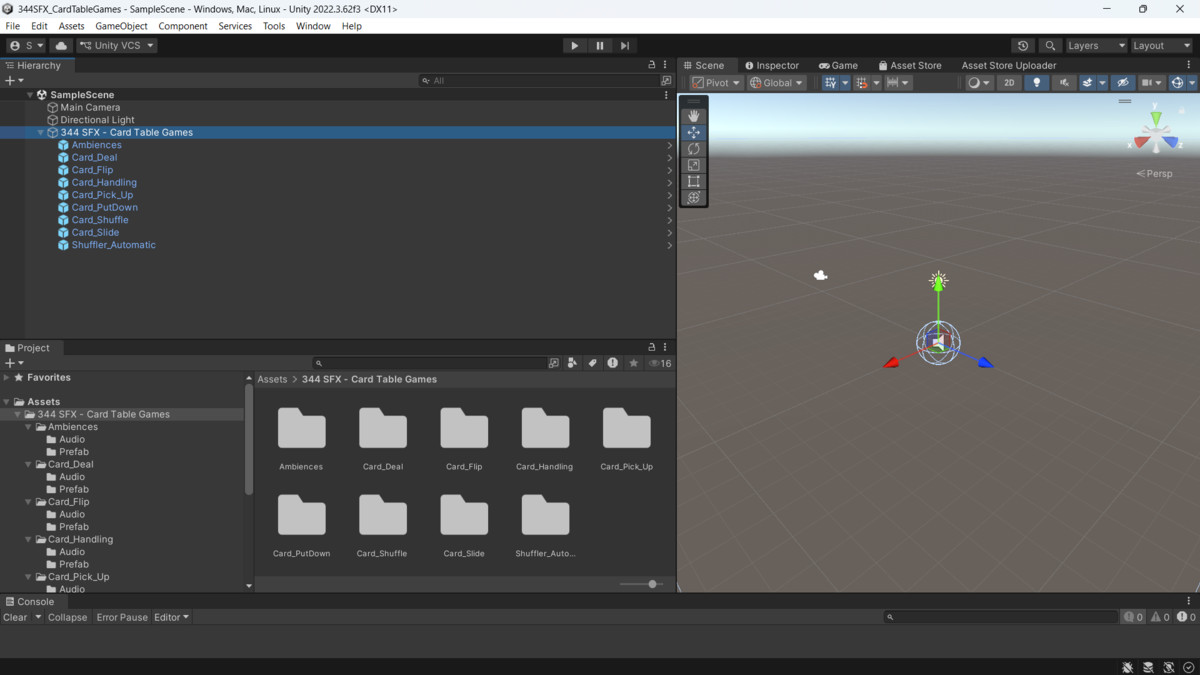This screenshot has height=675, width=1200.
Task: Search by label in Project panel
Action: click(x=592, y=363)
